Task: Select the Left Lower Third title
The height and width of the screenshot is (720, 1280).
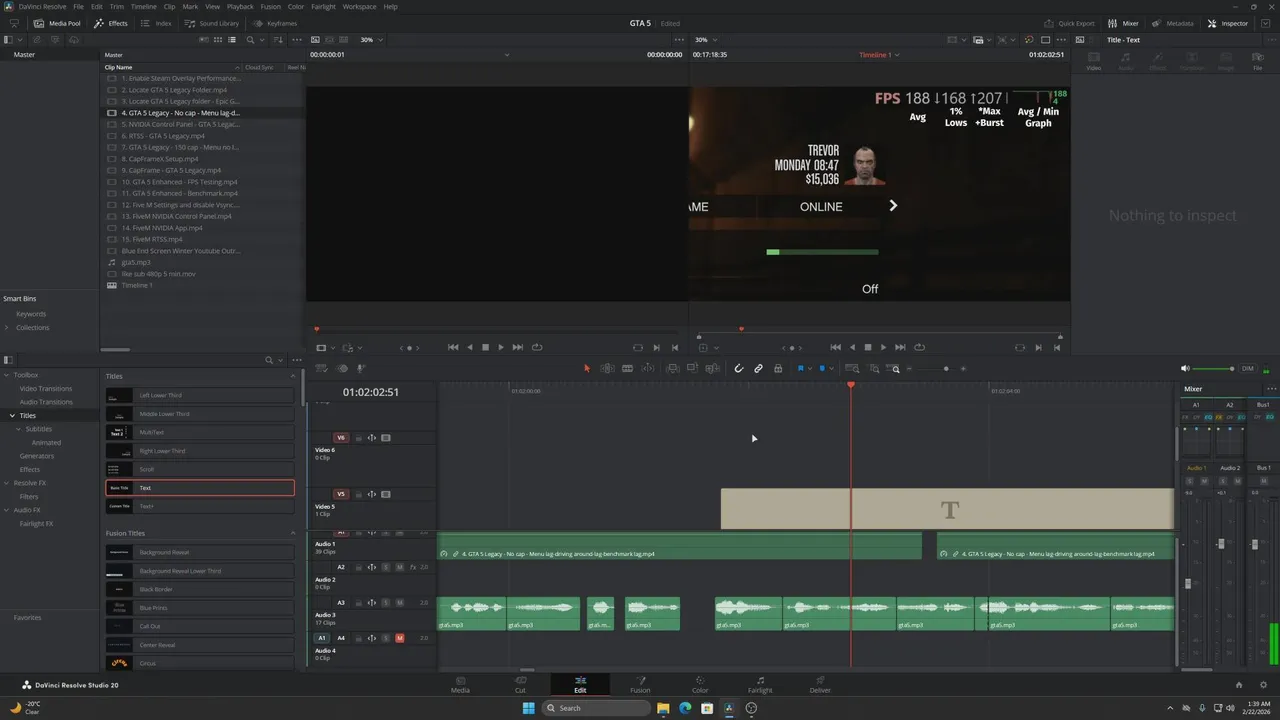Action: (x=200, y=395)
